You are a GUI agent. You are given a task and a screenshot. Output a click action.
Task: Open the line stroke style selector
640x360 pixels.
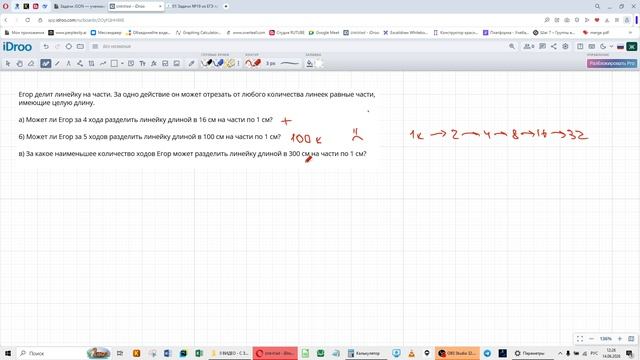tap(290, 63)
